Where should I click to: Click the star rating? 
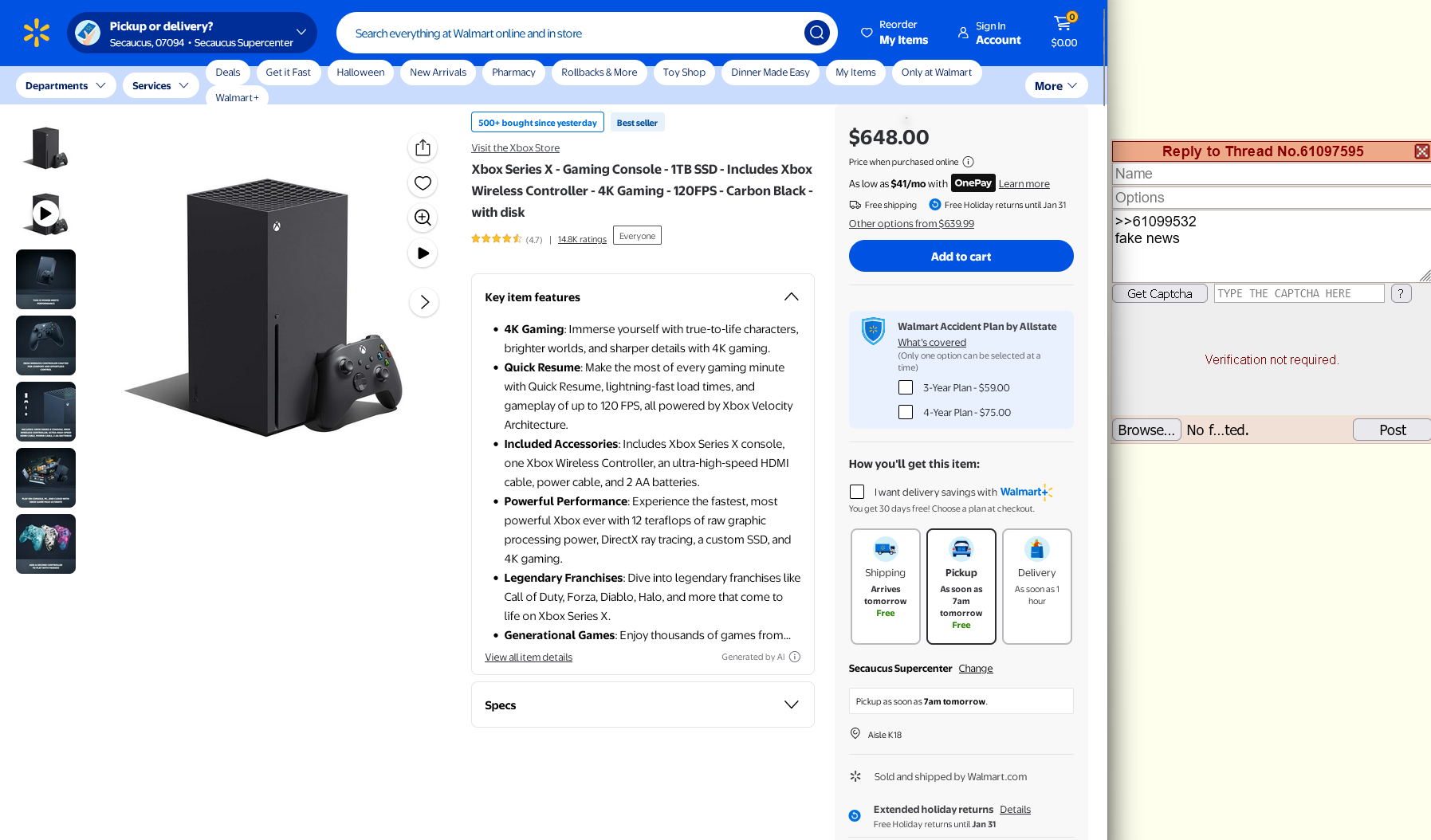tap(496, 238)
